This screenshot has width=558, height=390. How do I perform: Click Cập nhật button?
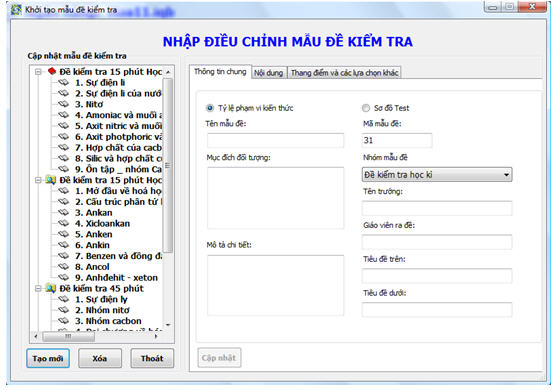click(219, 358)
